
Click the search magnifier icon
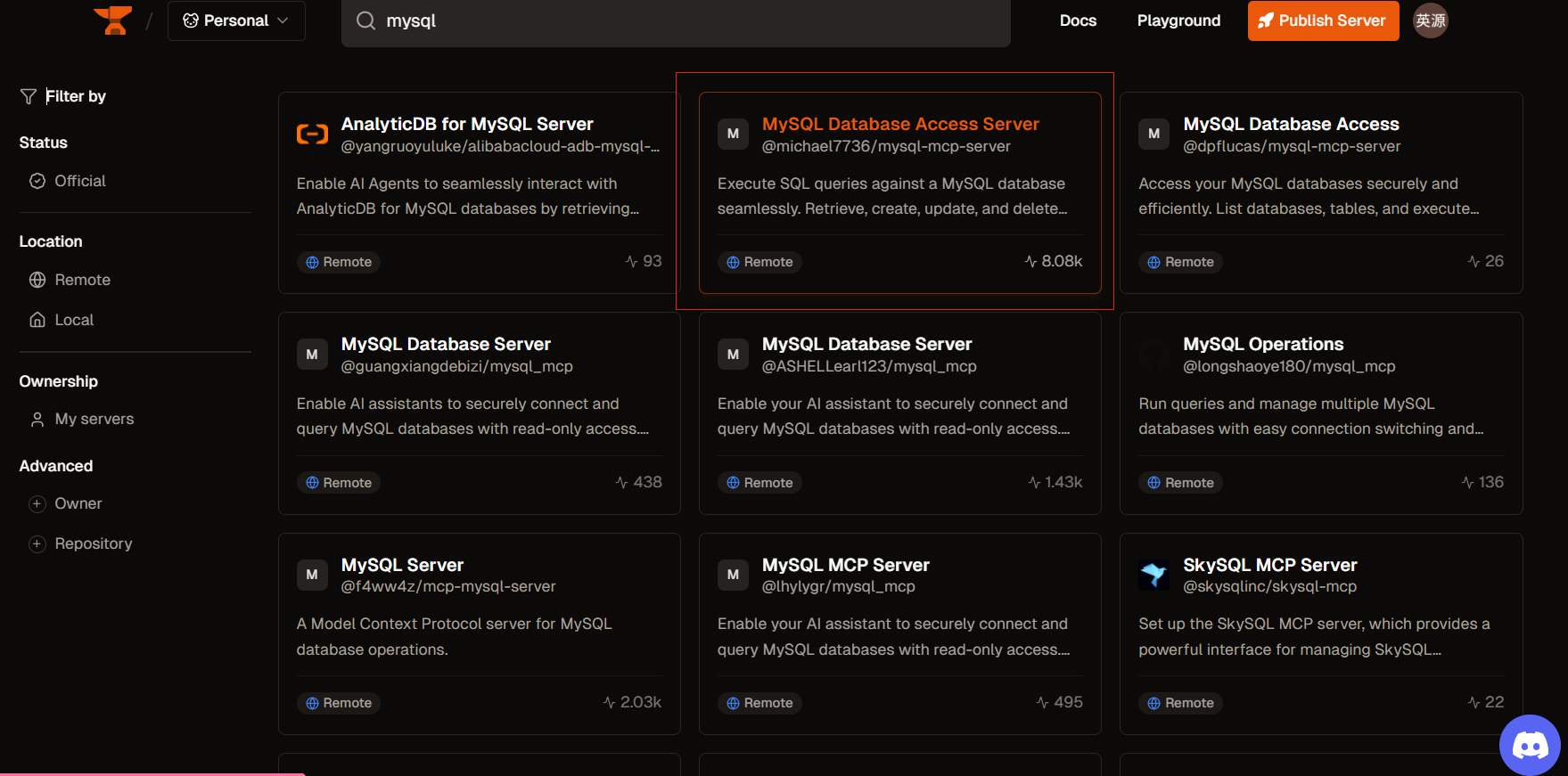365,20
